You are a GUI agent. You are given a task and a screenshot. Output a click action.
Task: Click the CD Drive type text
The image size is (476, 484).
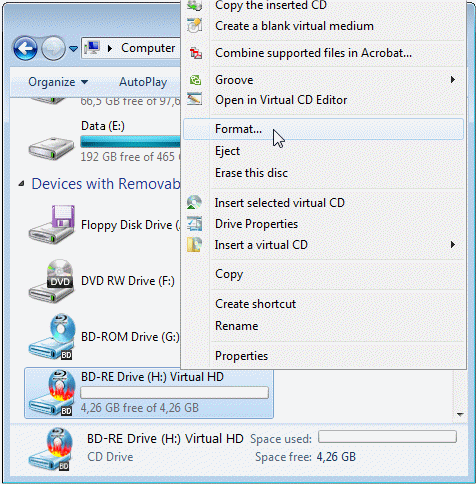[x=110, y=457]
